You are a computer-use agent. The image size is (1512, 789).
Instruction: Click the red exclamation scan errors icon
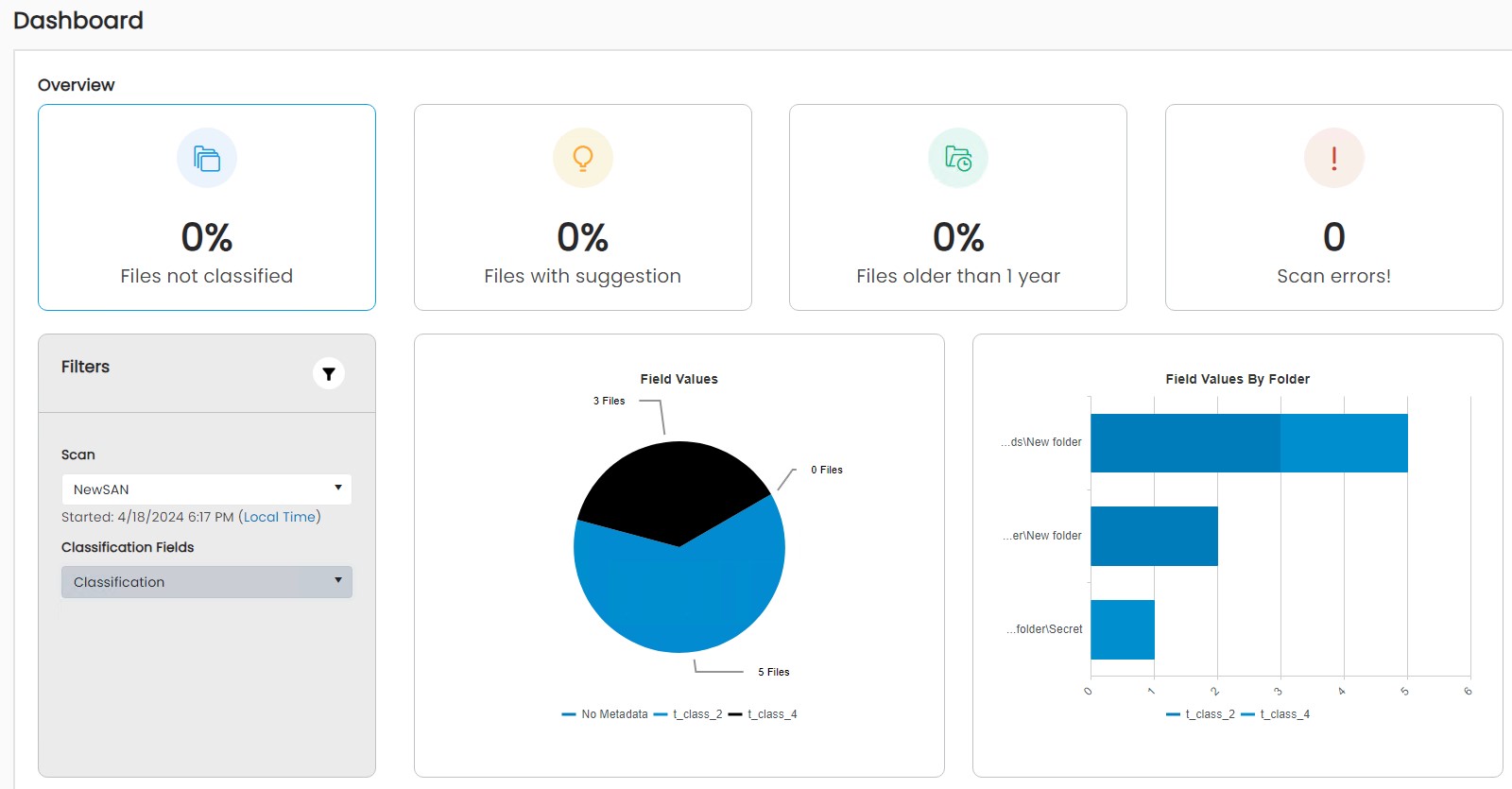click(x=1333, y=158)
